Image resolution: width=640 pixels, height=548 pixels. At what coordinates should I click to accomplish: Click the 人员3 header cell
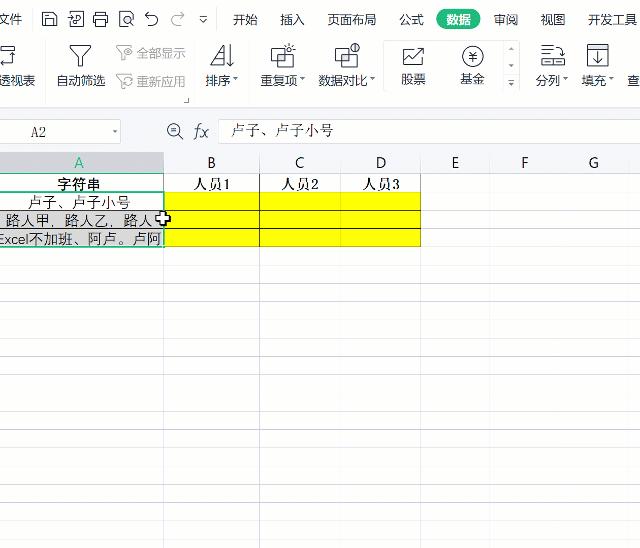[380, 183]
